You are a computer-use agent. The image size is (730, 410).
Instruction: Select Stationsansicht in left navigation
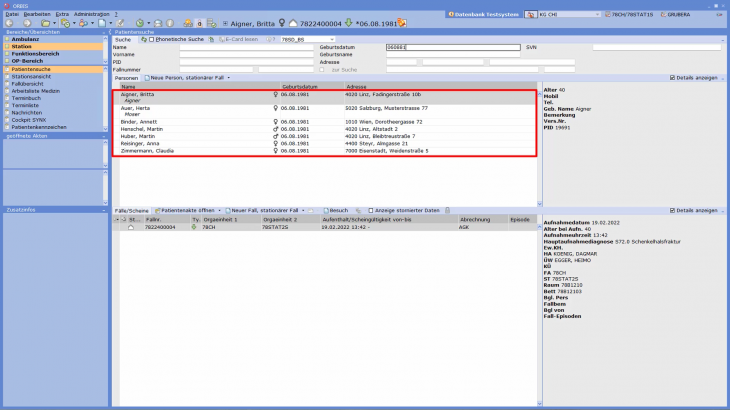point(30,75)
